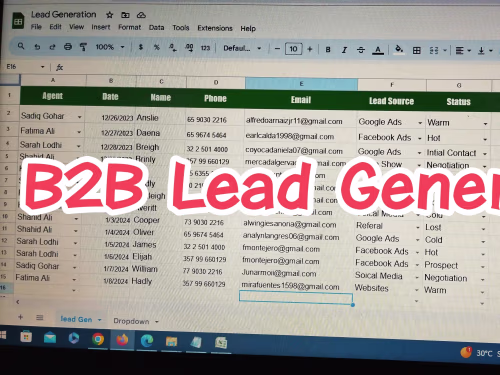500x375 pixels.
Task: Open text color picker
Action: coord(378,50)
